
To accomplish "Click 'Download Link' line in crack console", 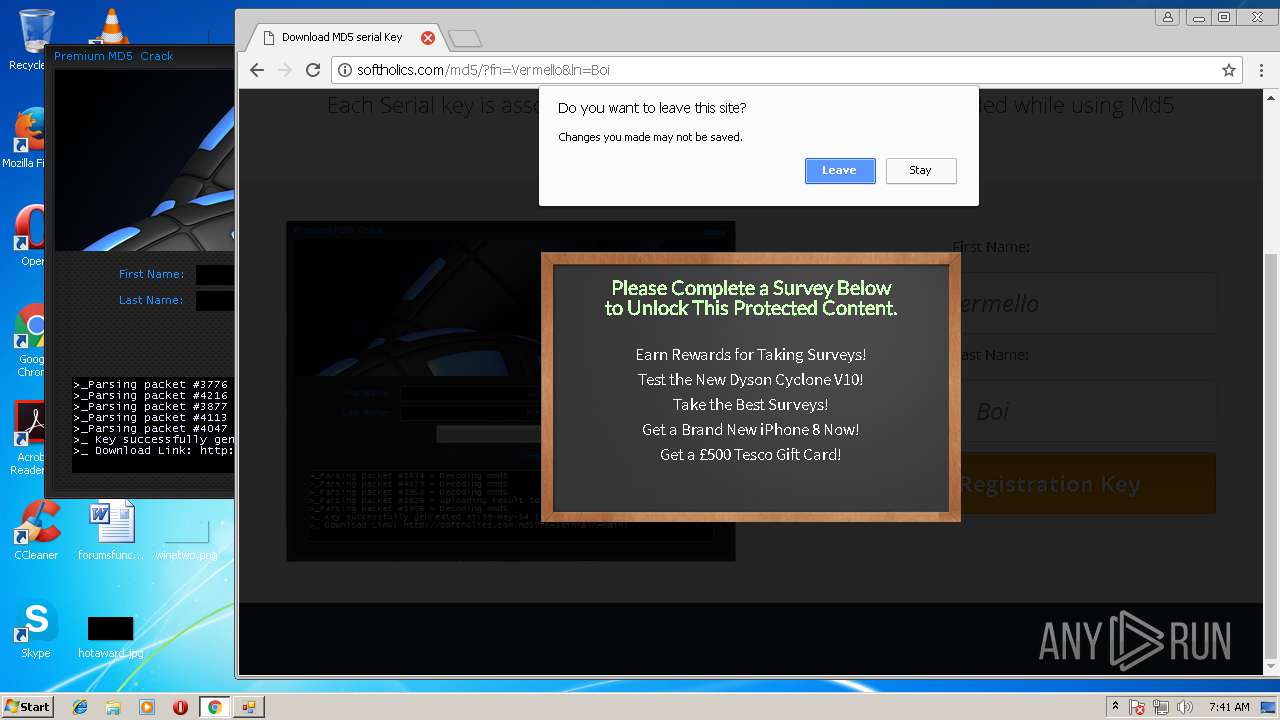I will coord(154,451).
